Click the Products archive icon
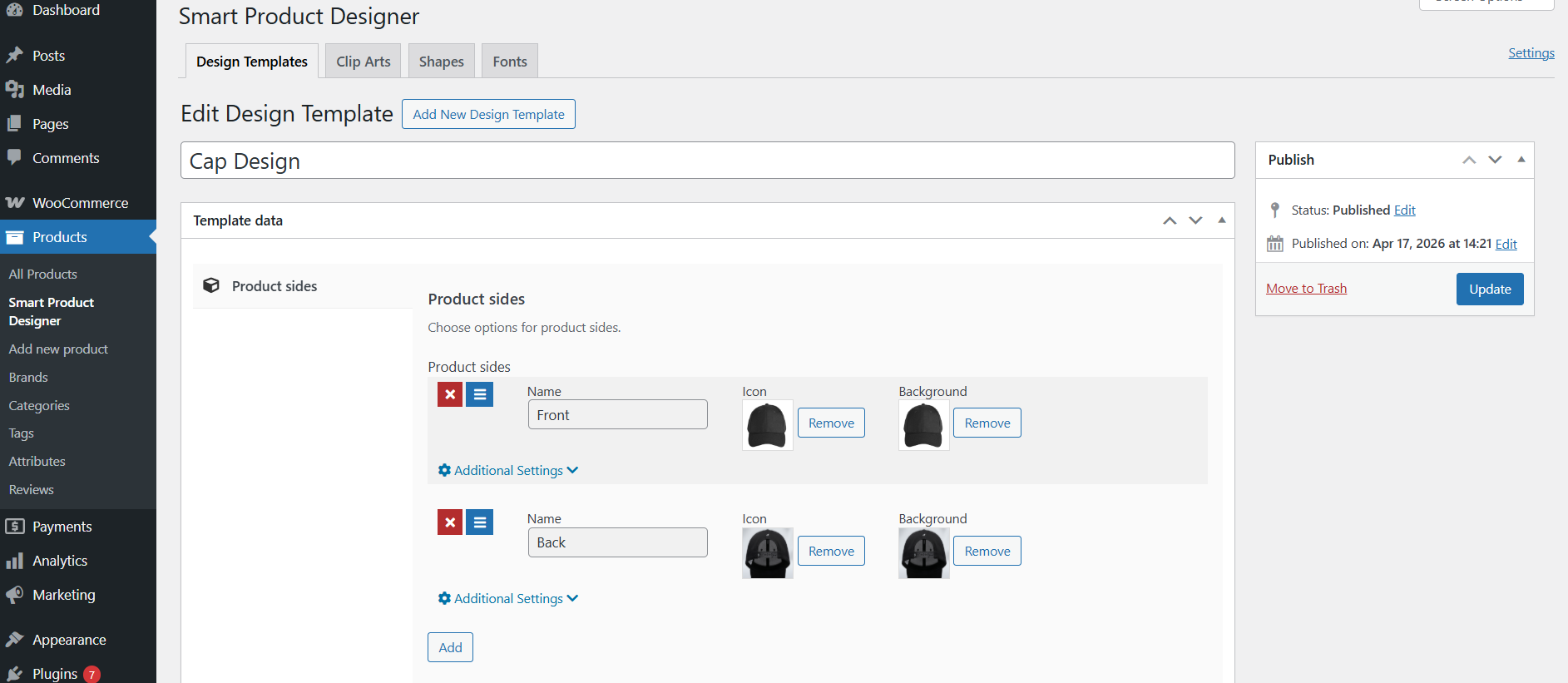Image resolution: width=1568 pixels, height=683 pixels. pyautogui.click(x=14, y=237)
